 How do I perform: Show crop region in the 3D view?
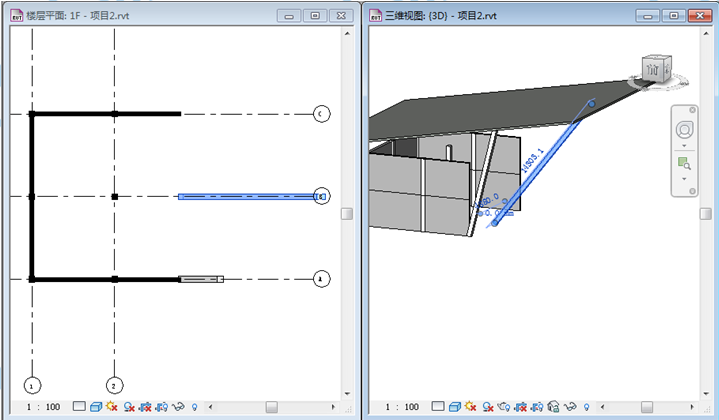click(537, 407)
